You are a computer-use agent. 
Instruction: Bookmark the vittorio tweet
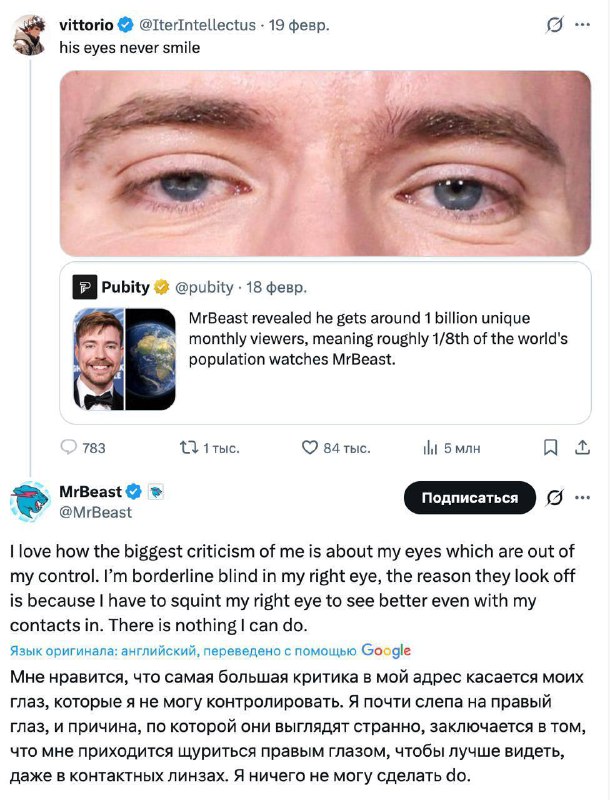pyautogui.click(x=550, y=448)
